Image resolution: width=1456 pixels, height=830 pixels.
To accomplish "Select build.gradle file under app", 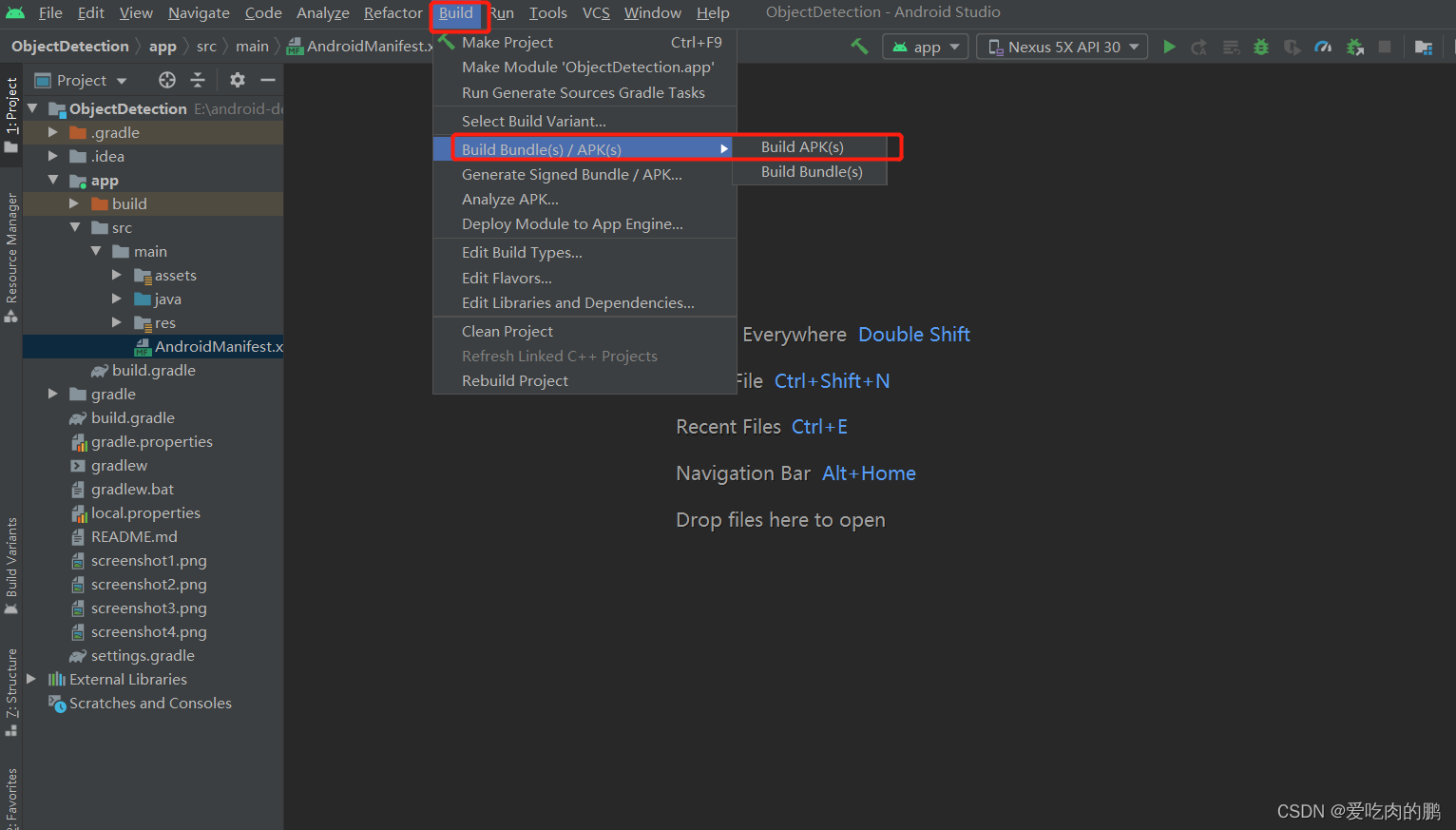I will [x=153, y=370].
